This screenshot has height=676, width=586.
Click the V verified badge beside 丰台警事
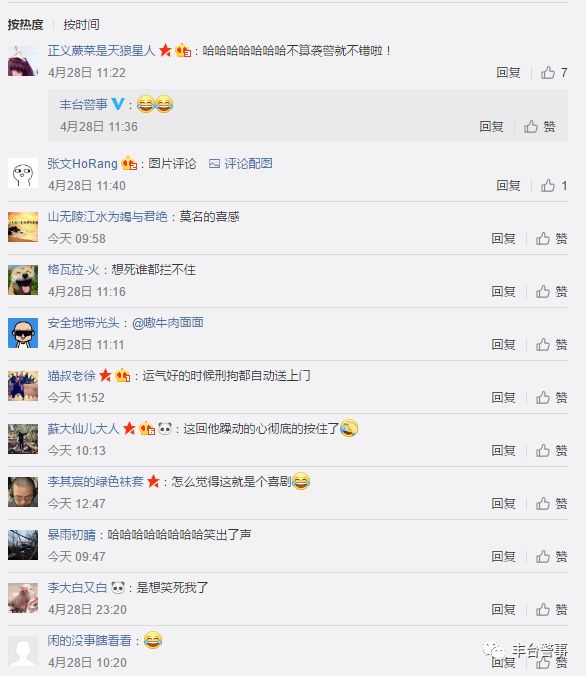[x=118, y=104]
